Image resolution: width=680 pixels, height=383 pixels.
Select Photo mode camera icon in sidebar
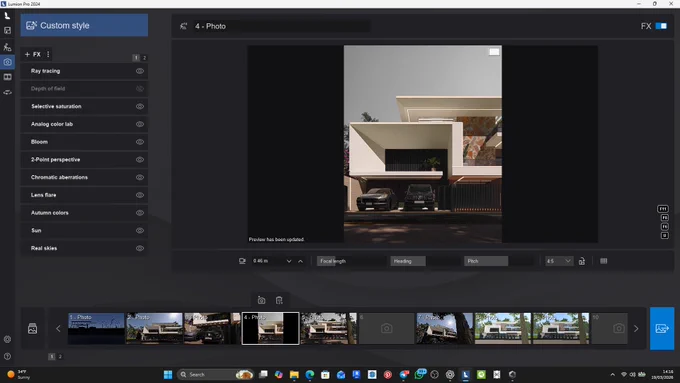click(x=7, y=62)
